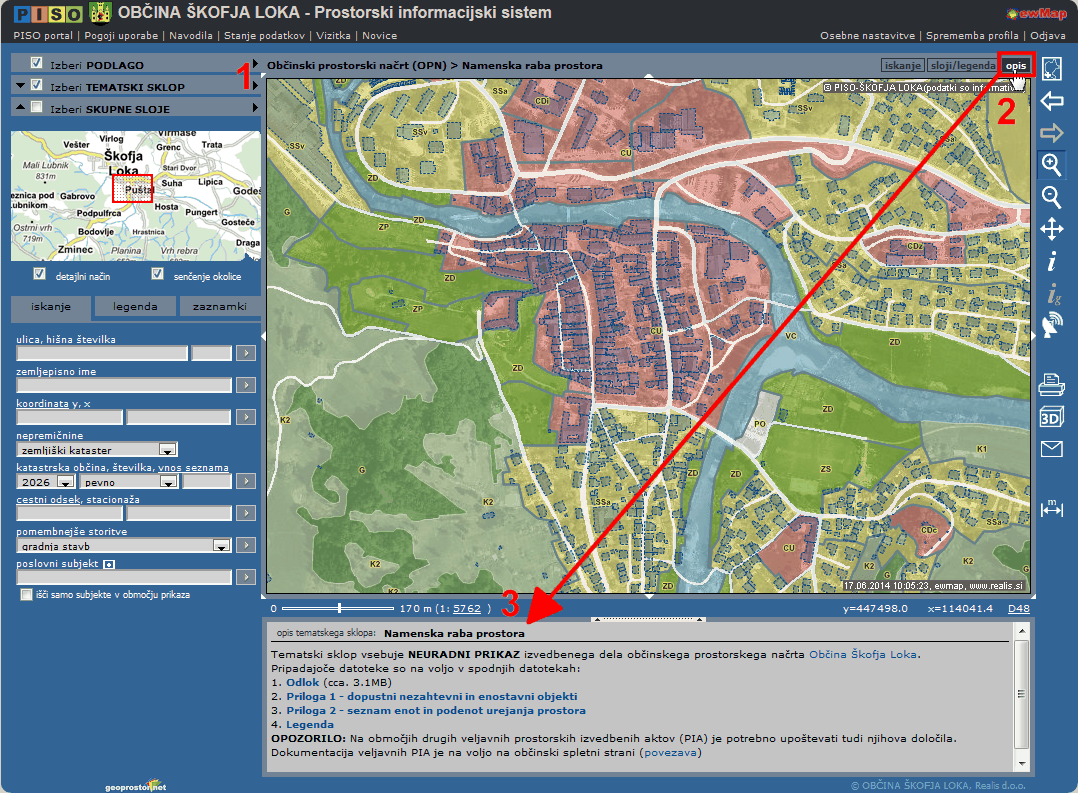
Task: Enable the SKUPNE SLOJE checkbox
Action: click(x=37, y=108)
